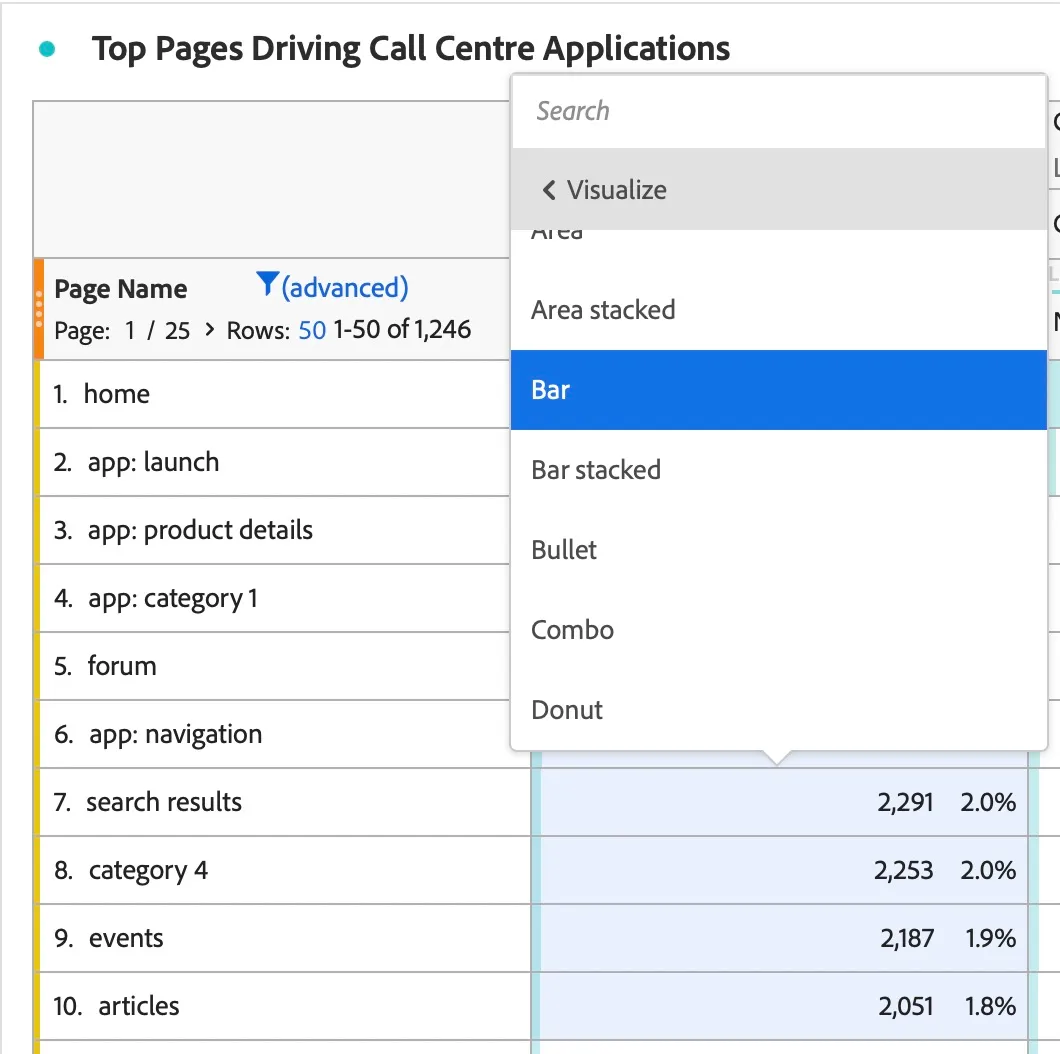Select the panel title text

coord(411,49)
